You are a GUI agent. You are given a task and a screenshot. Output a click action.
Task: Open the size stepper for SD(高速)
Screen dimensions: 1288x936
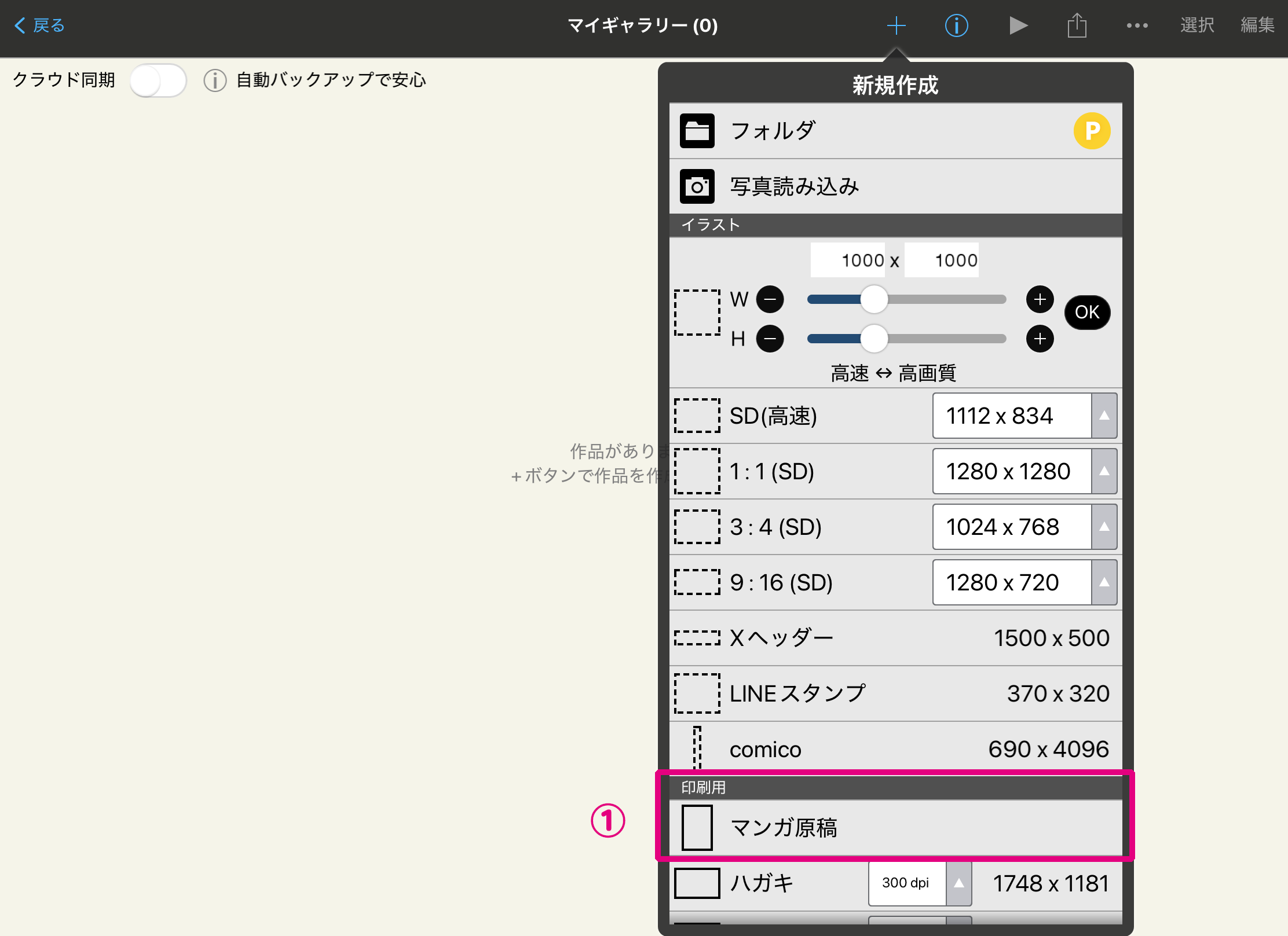pos(1105,416)
